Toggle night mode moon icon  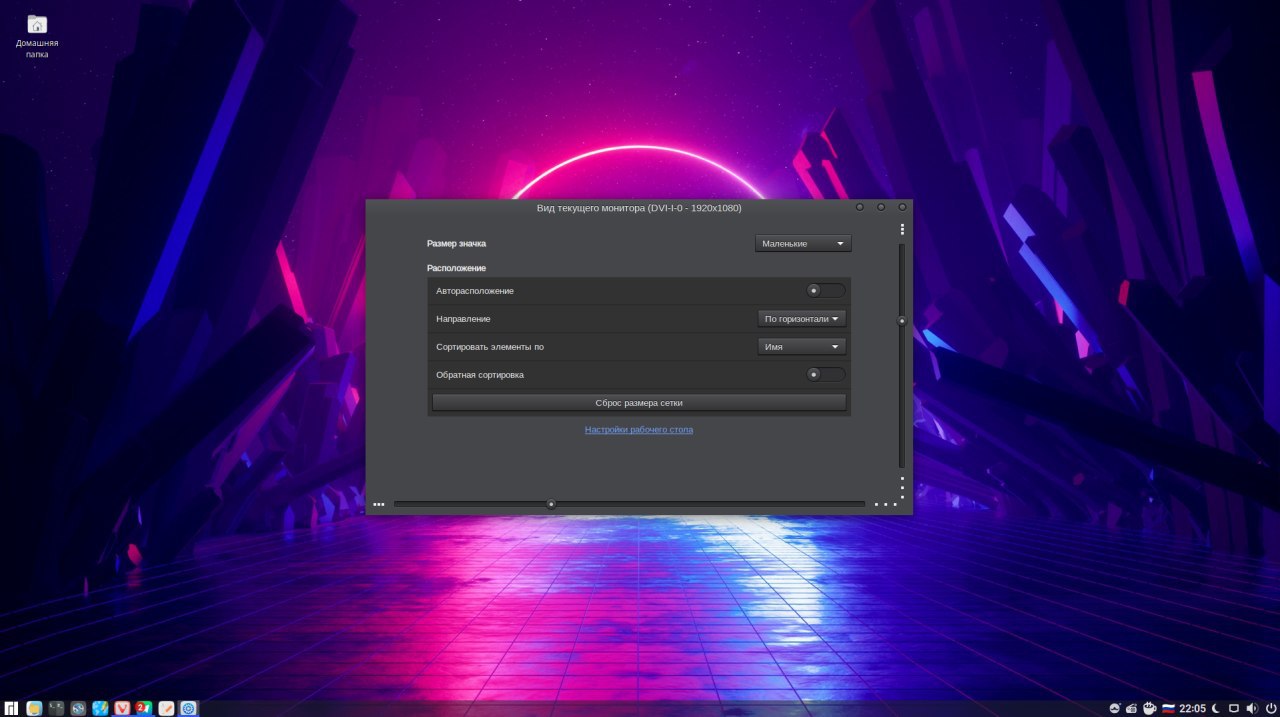1216,708
